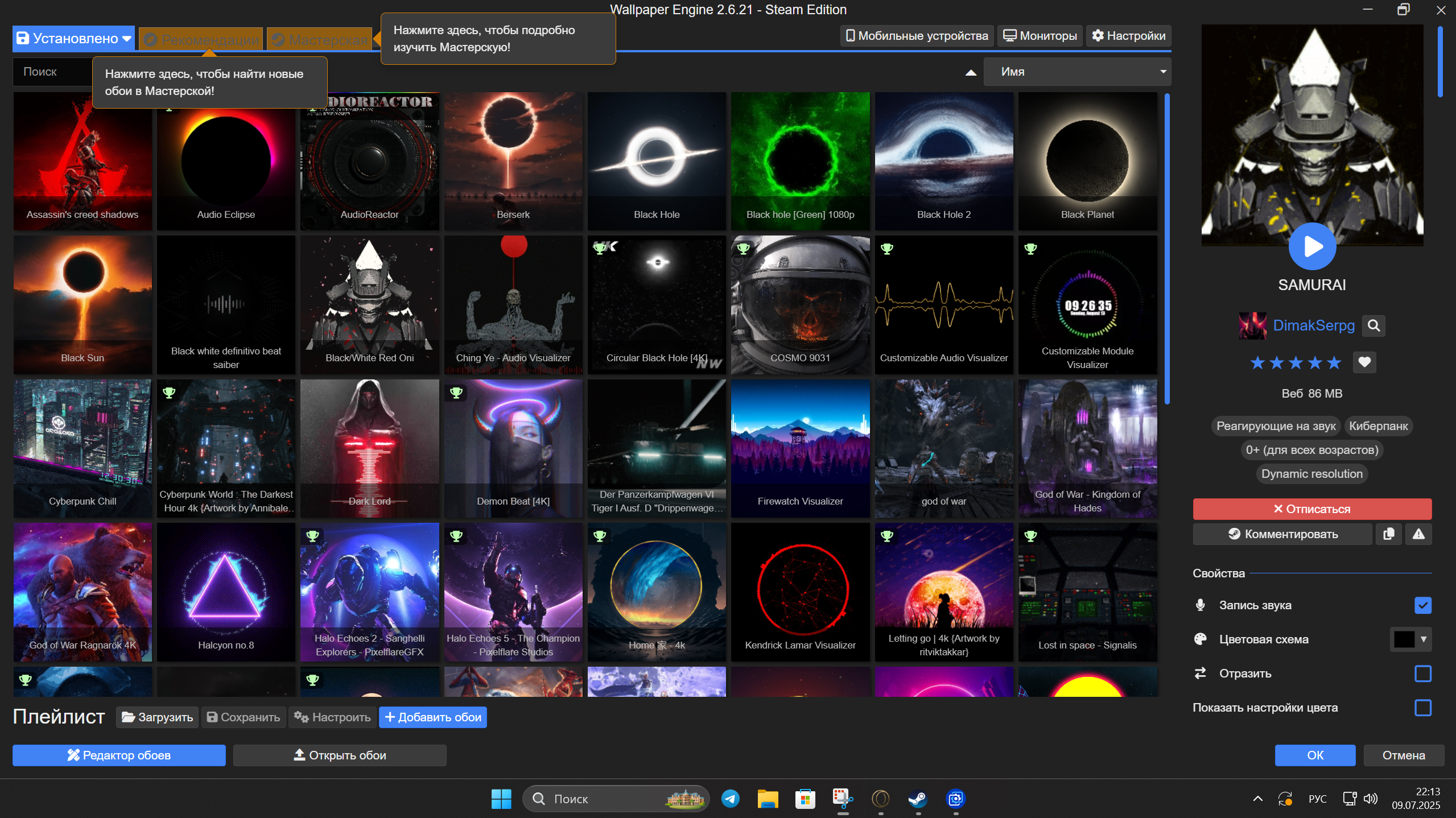Screen dimensions: 1456x818
Task: Click the 0+ (для всех возрастов) tag
Action: point(1311,449)
